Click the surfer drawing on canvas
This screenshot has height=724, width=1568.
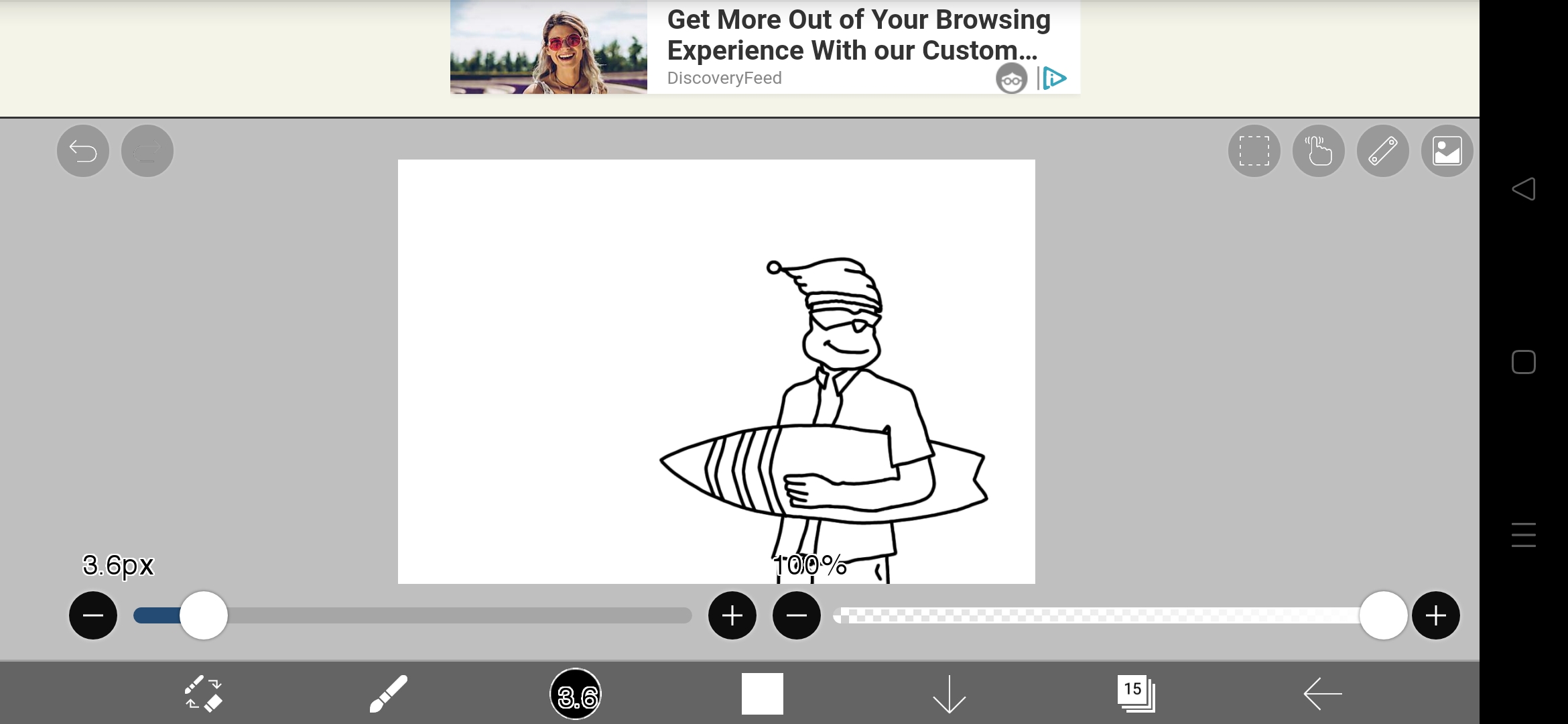pos(823,419)
